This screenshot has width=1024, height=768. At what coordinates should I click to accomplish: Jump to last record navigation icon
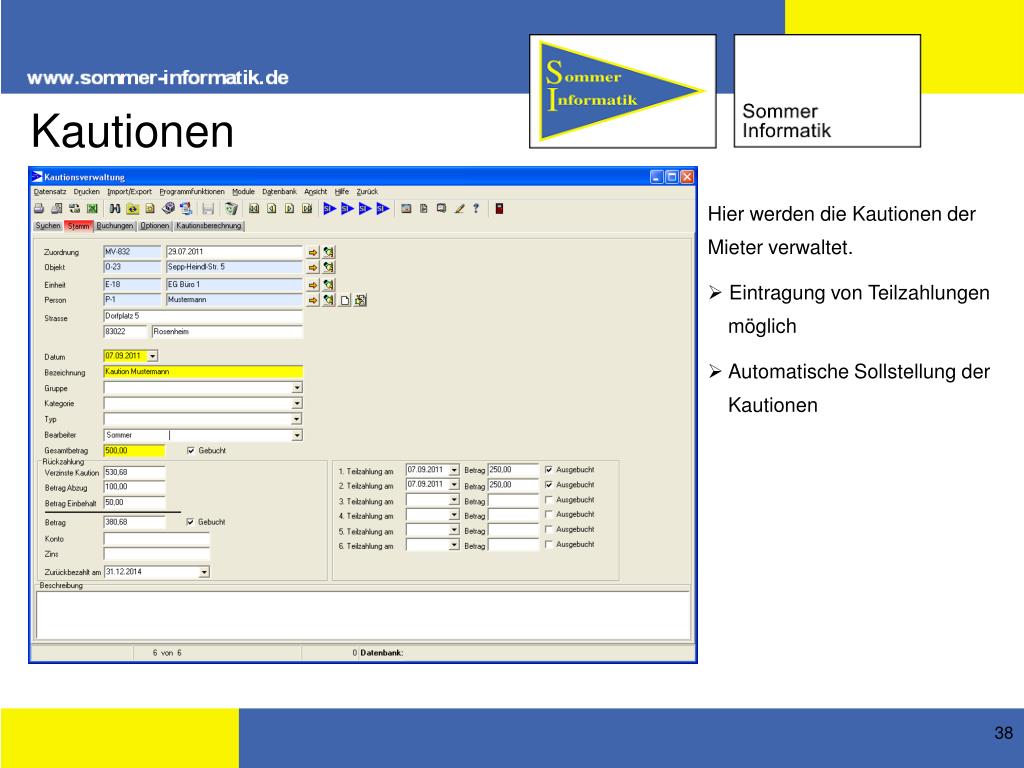tap(307, 209)
